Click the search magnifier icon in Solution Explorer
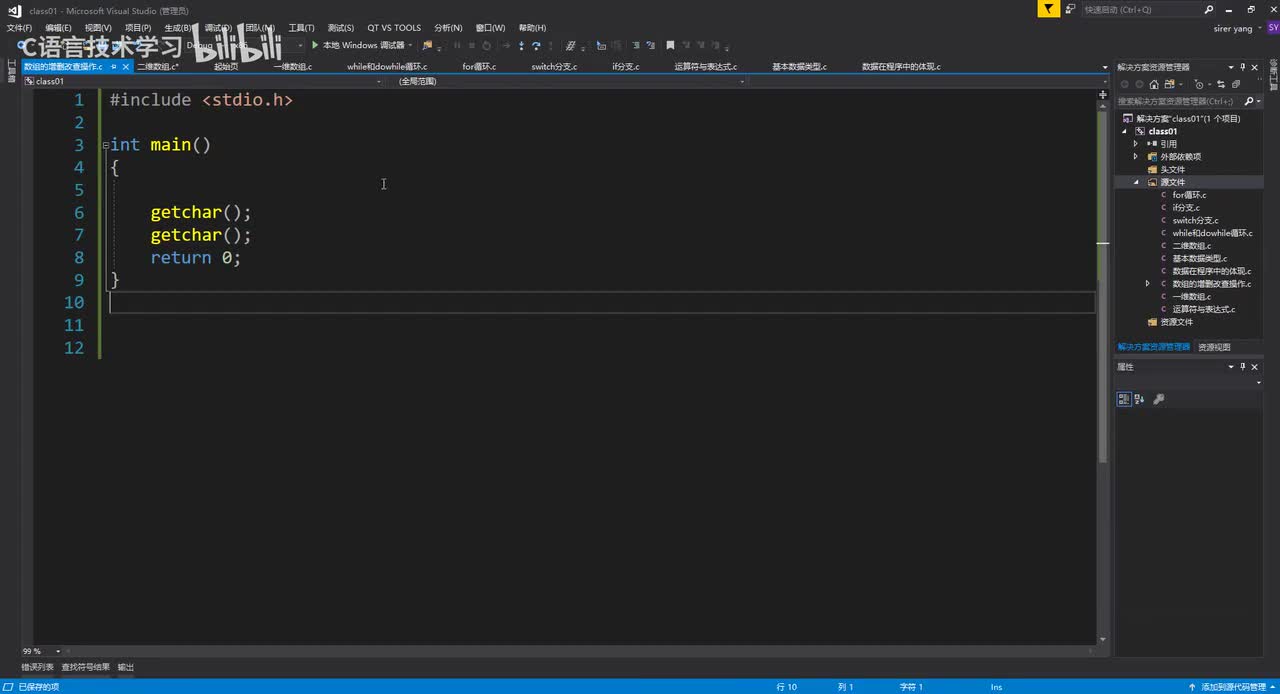This screenshot has height=694, width=1280. click(1248, 101)
